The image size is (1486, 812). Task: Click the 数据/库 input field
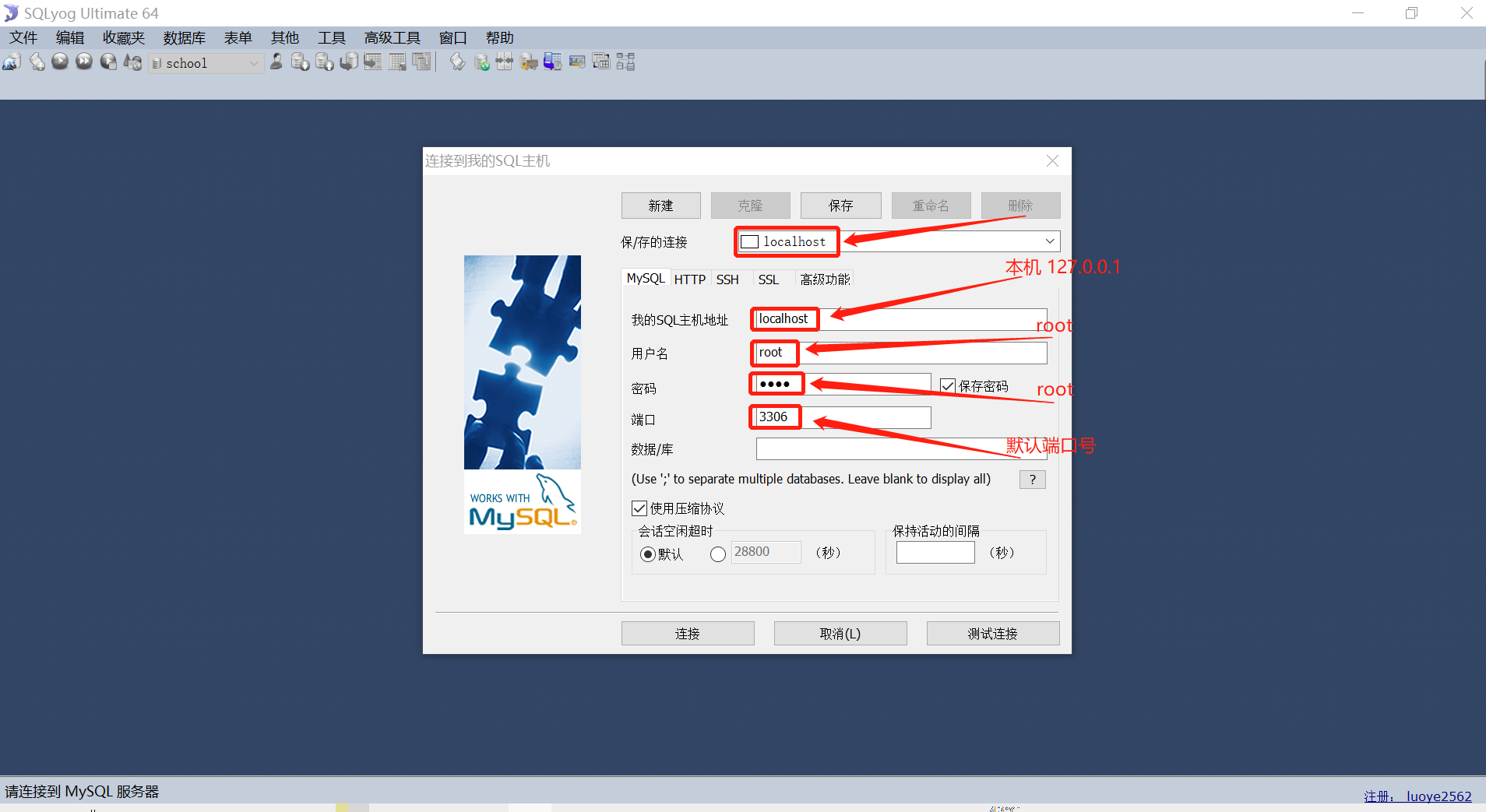tap(901, 449)
